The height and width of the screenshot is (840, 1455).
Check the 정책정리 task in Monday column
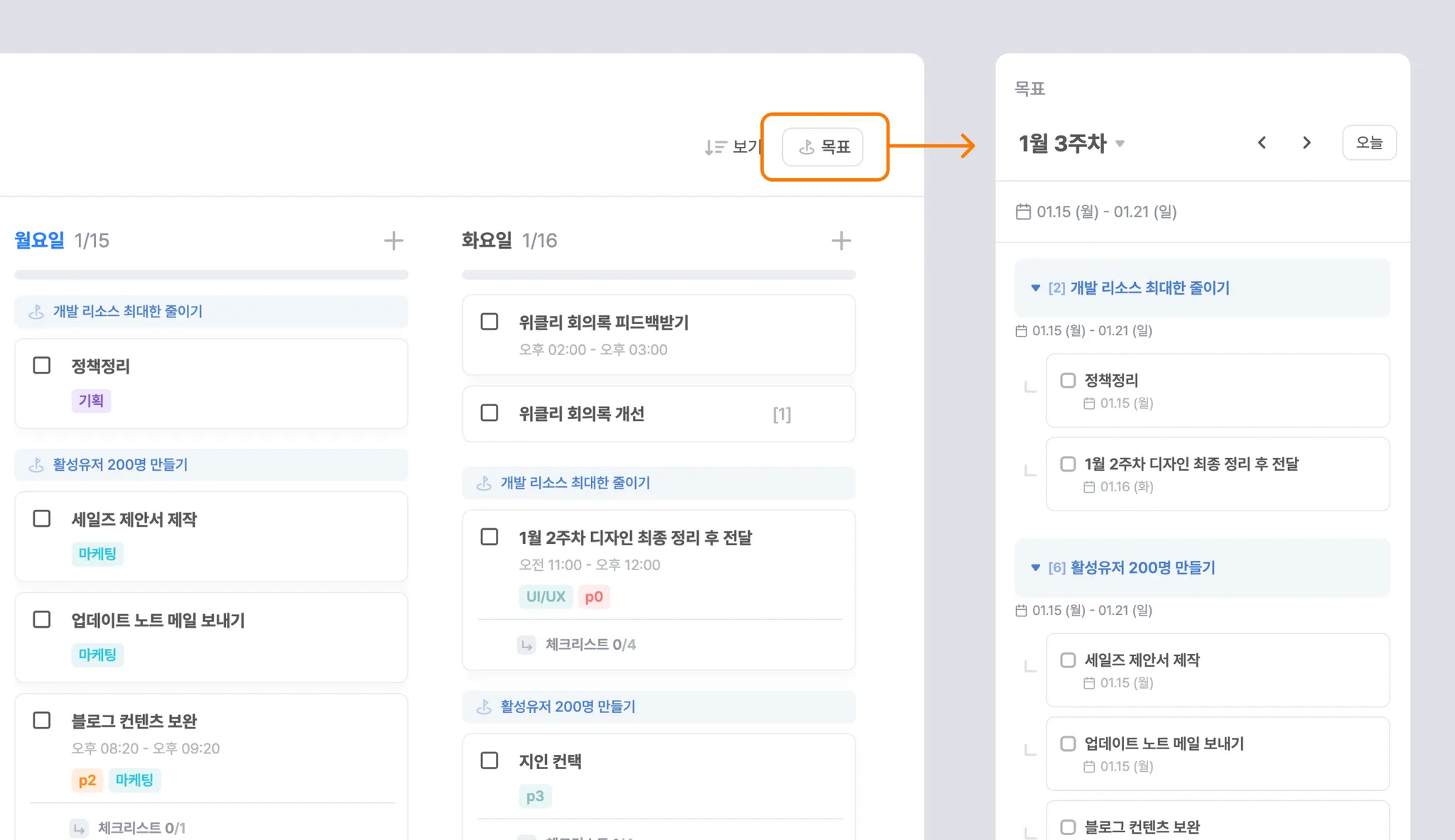coord(42,366)
